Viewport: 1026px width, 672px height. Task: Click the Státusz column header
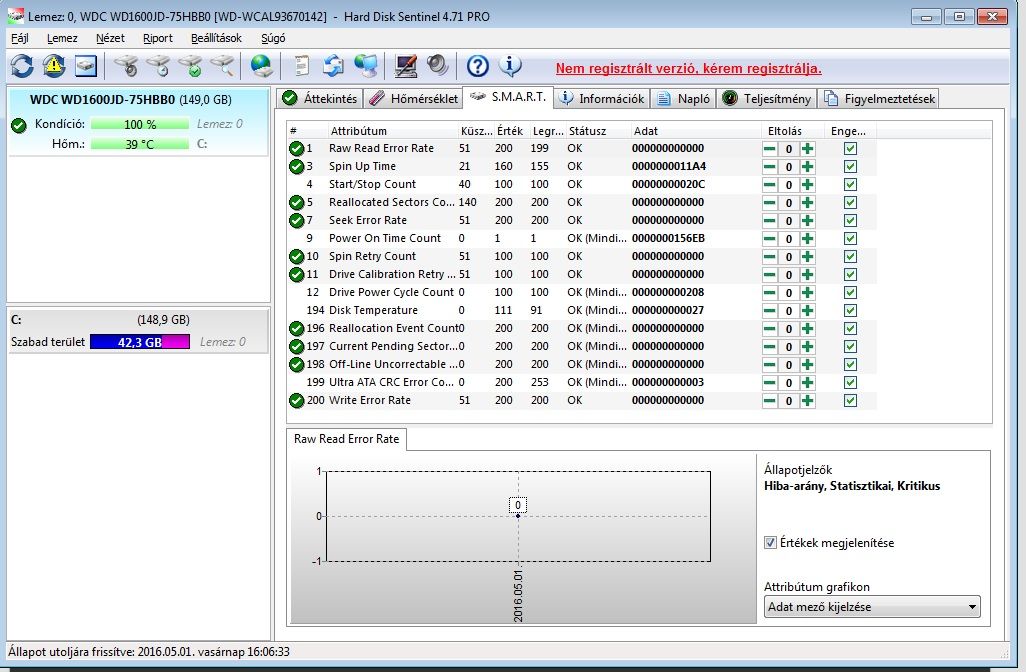click(587, 131)
